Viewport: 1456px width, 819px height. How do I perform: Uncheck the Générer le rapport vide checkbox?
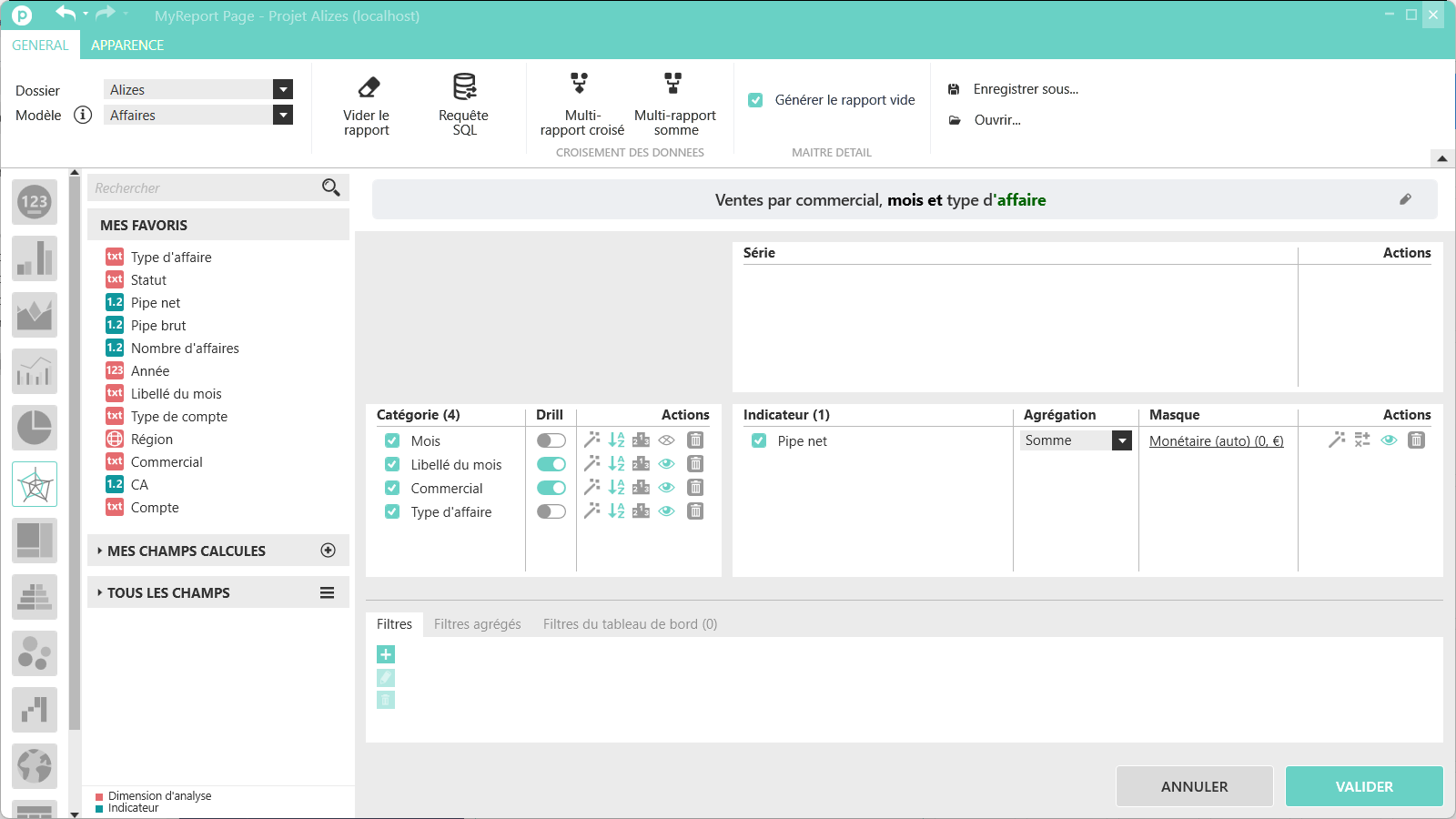tap(755, 100)
